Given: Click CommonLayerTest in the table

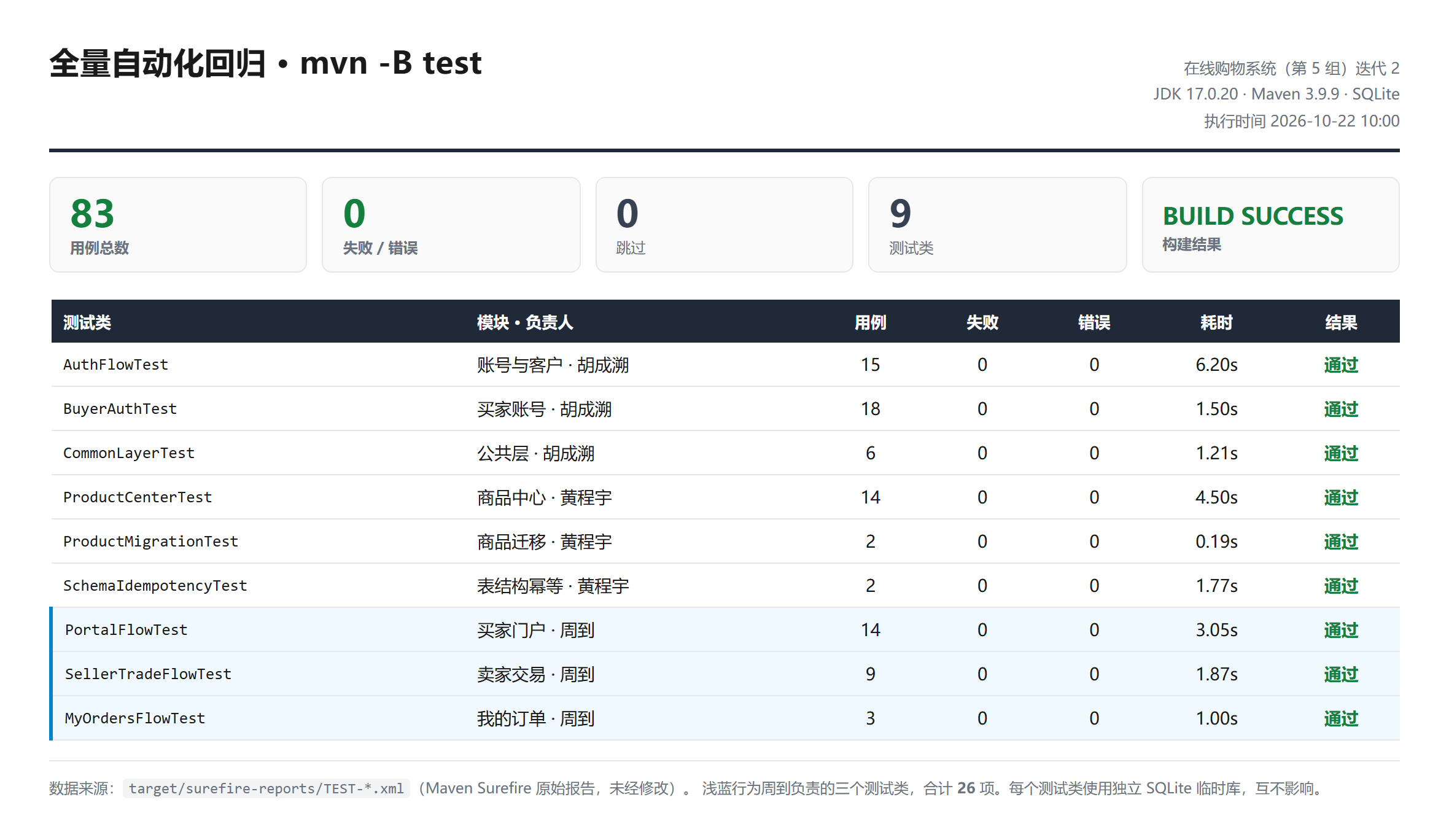Looking at the screenshot, I should pos(129,453).
